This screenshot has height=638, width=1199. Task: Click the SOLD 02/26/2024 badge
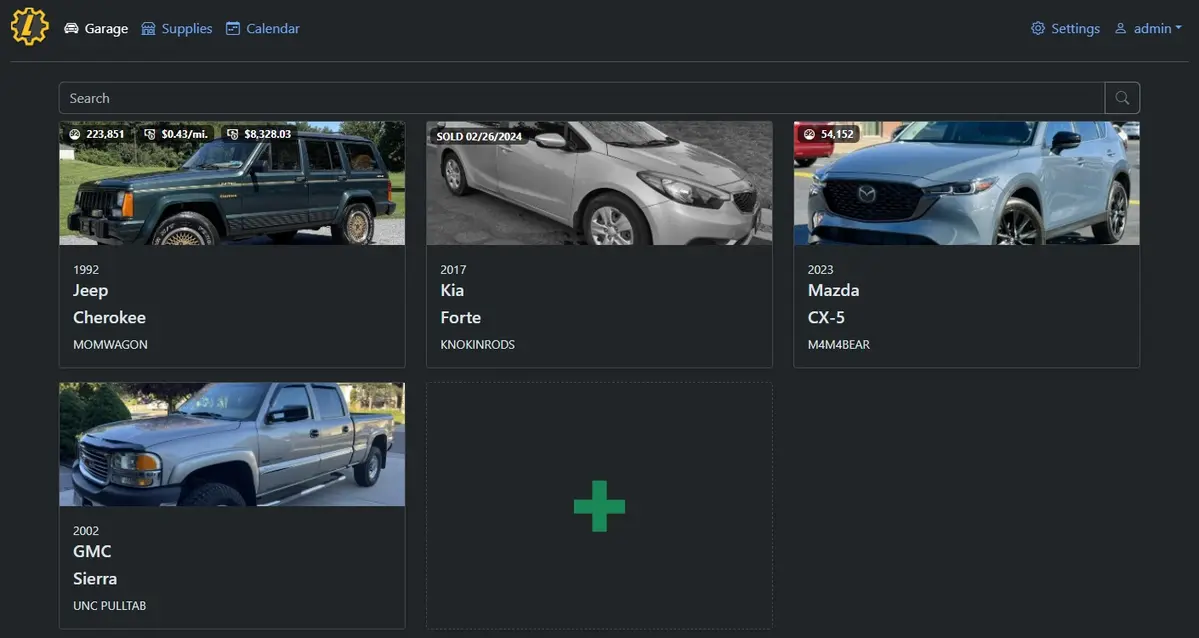[x=479, y=136]
